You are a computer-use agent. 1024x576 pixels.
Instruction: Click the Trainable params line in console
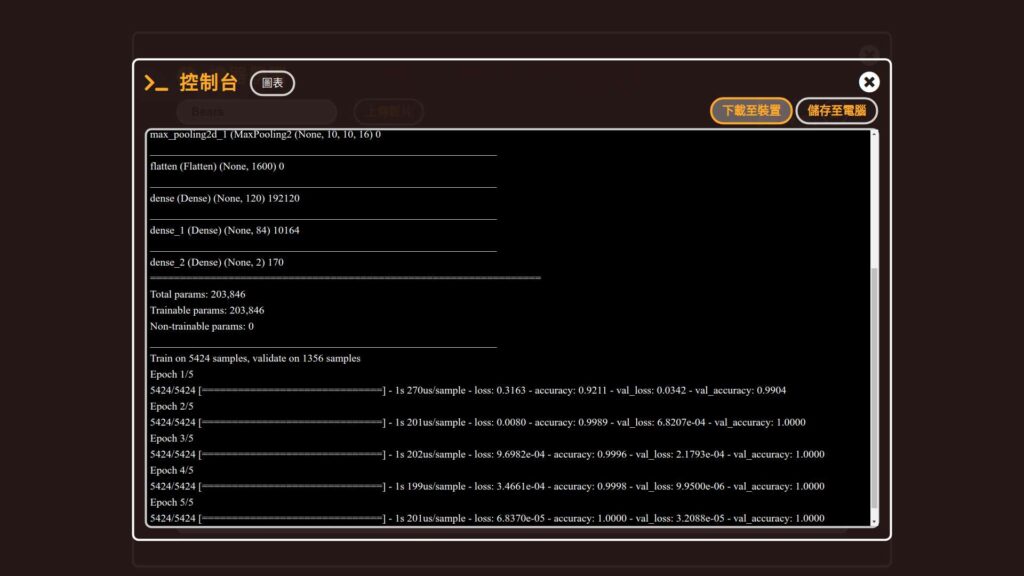coord(206,310)
